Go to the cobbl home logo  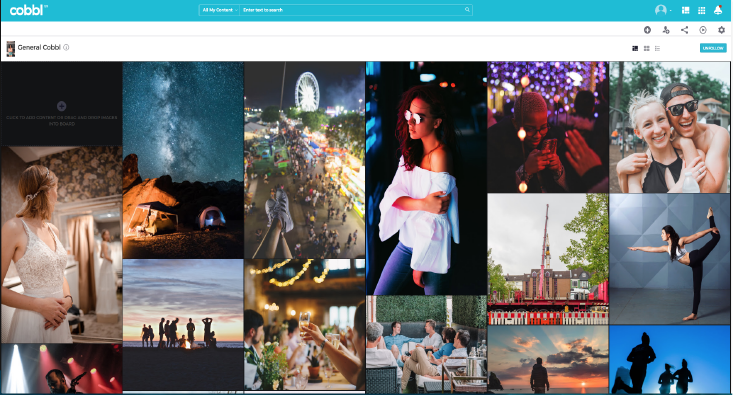tap(28, 10)
